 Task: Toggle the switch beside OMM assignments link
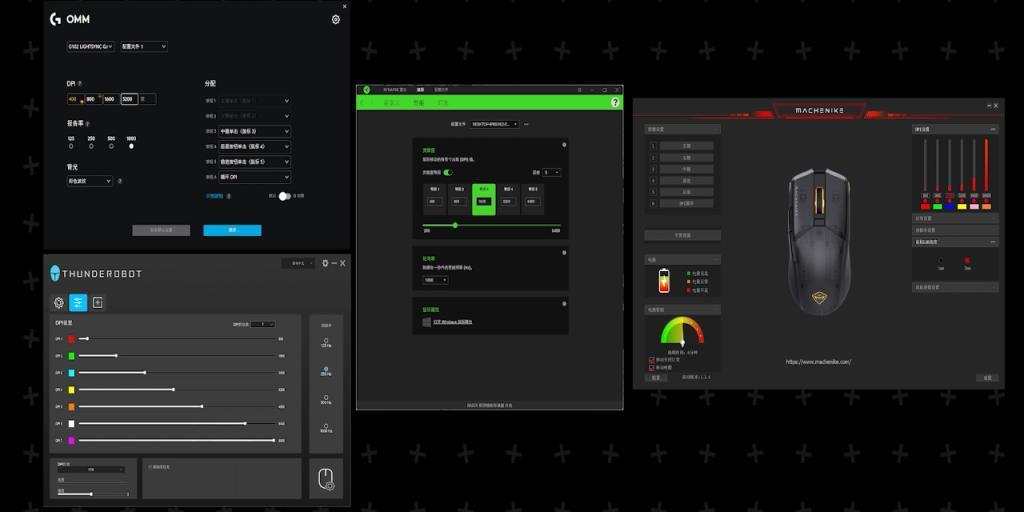click(285, 196)
